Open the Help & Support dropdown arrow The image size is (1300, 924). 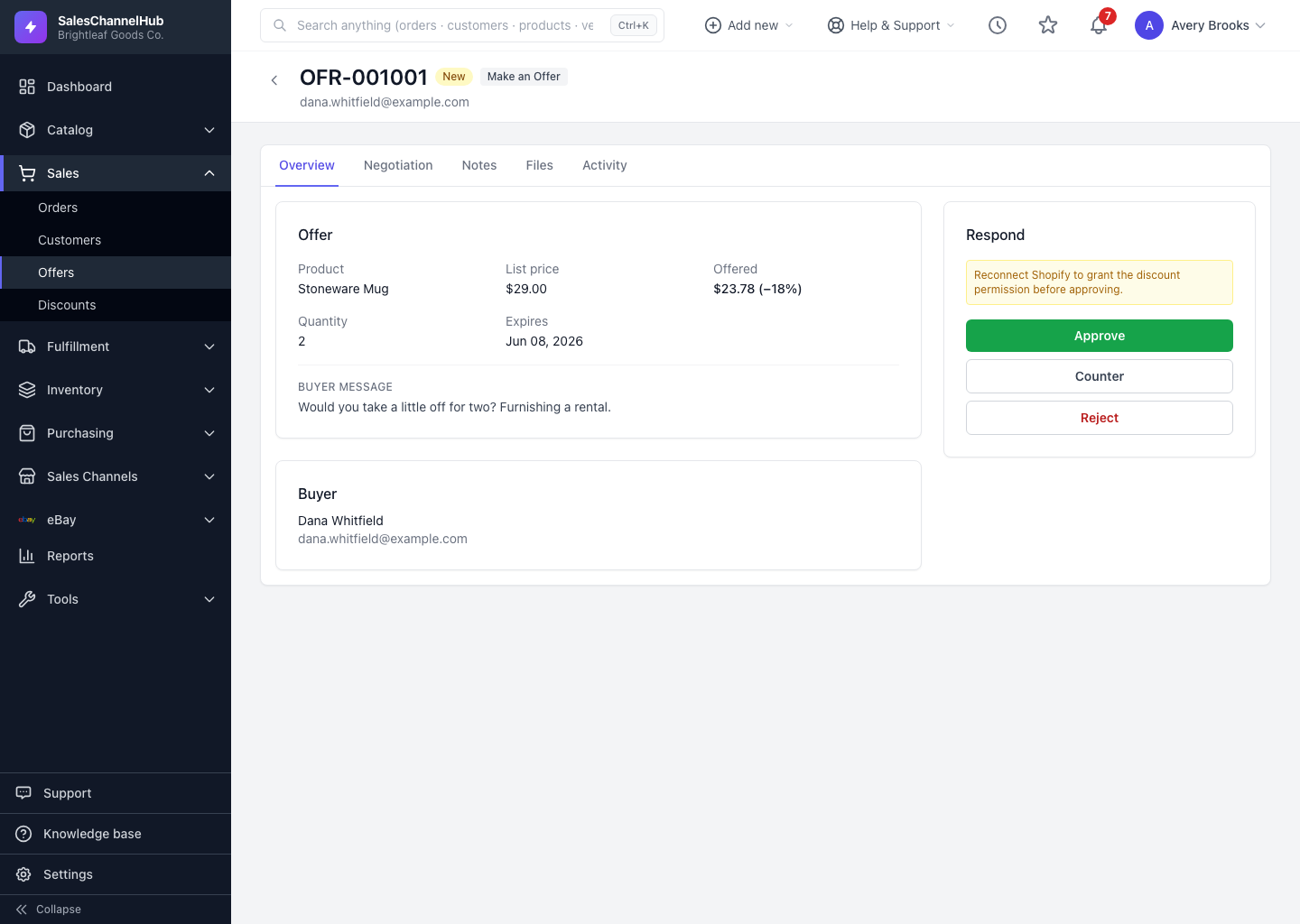[951, 25]
